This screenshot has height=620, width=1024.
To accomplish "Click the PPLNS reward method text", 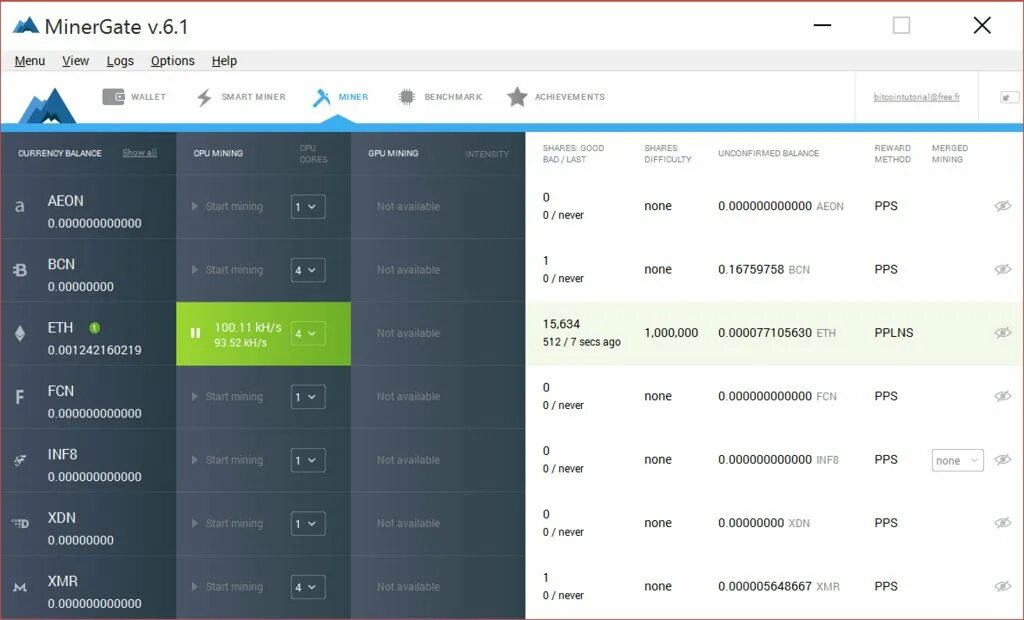I will tap(893, 333).
